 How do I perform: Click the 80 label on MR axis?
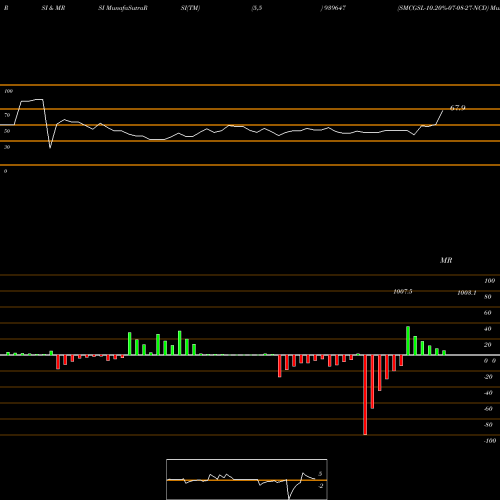tap(488, 297)
